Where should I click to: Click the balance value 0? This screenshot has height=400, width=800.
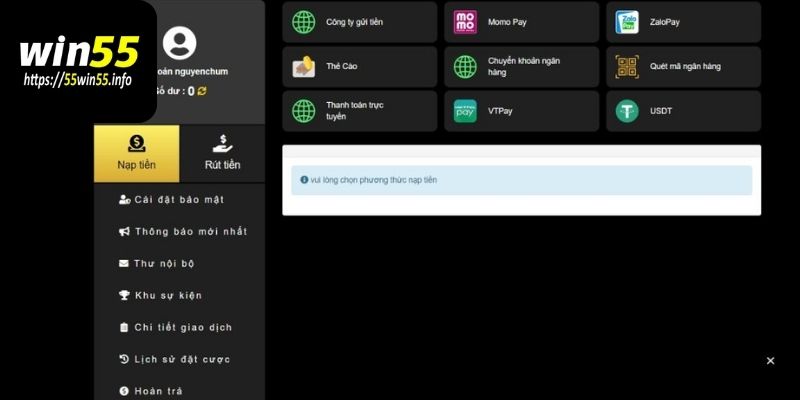191,91
